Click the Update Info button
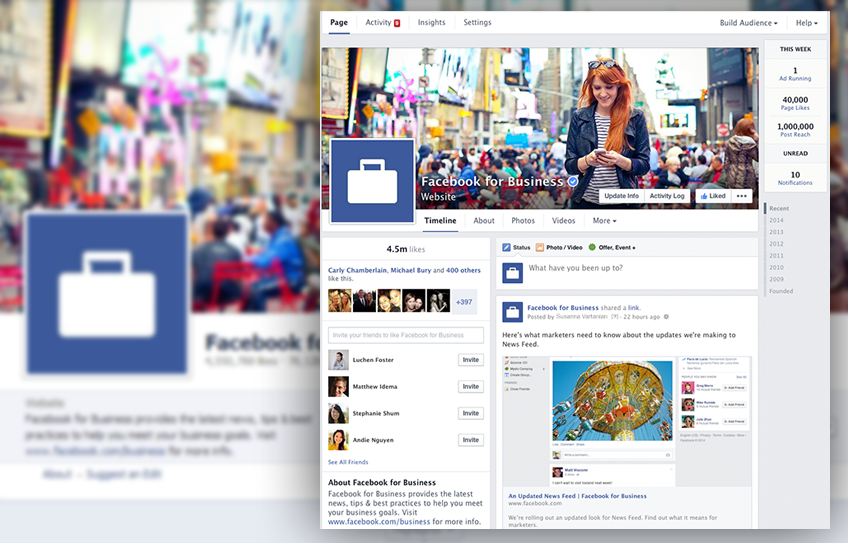This screenshot has width=848, height=543. pyautogui.click(x=621, y=196)
